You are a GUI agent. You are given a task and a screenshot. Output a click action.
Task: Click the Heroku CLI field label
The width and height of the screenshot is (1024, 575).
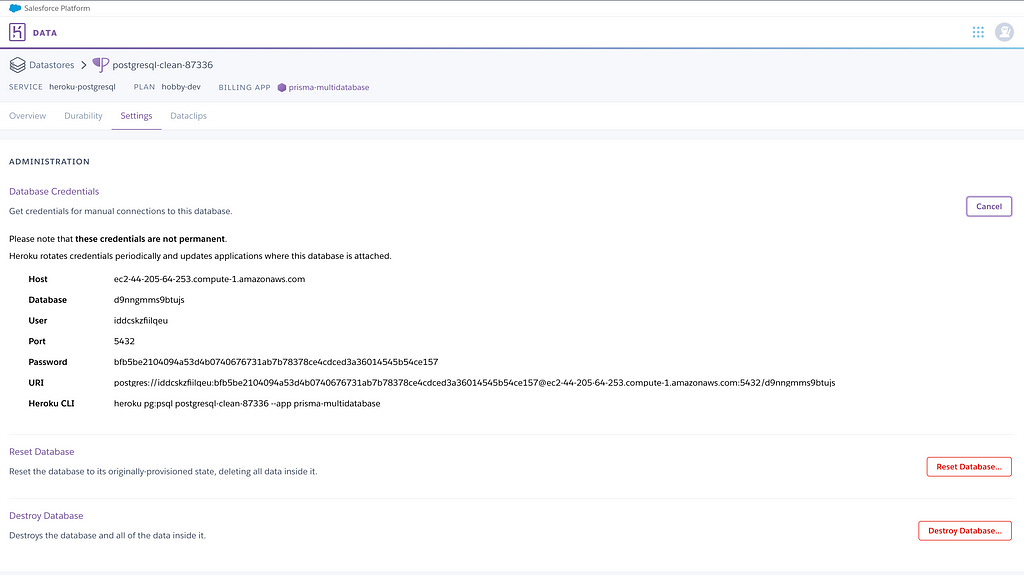click(52, 404)
